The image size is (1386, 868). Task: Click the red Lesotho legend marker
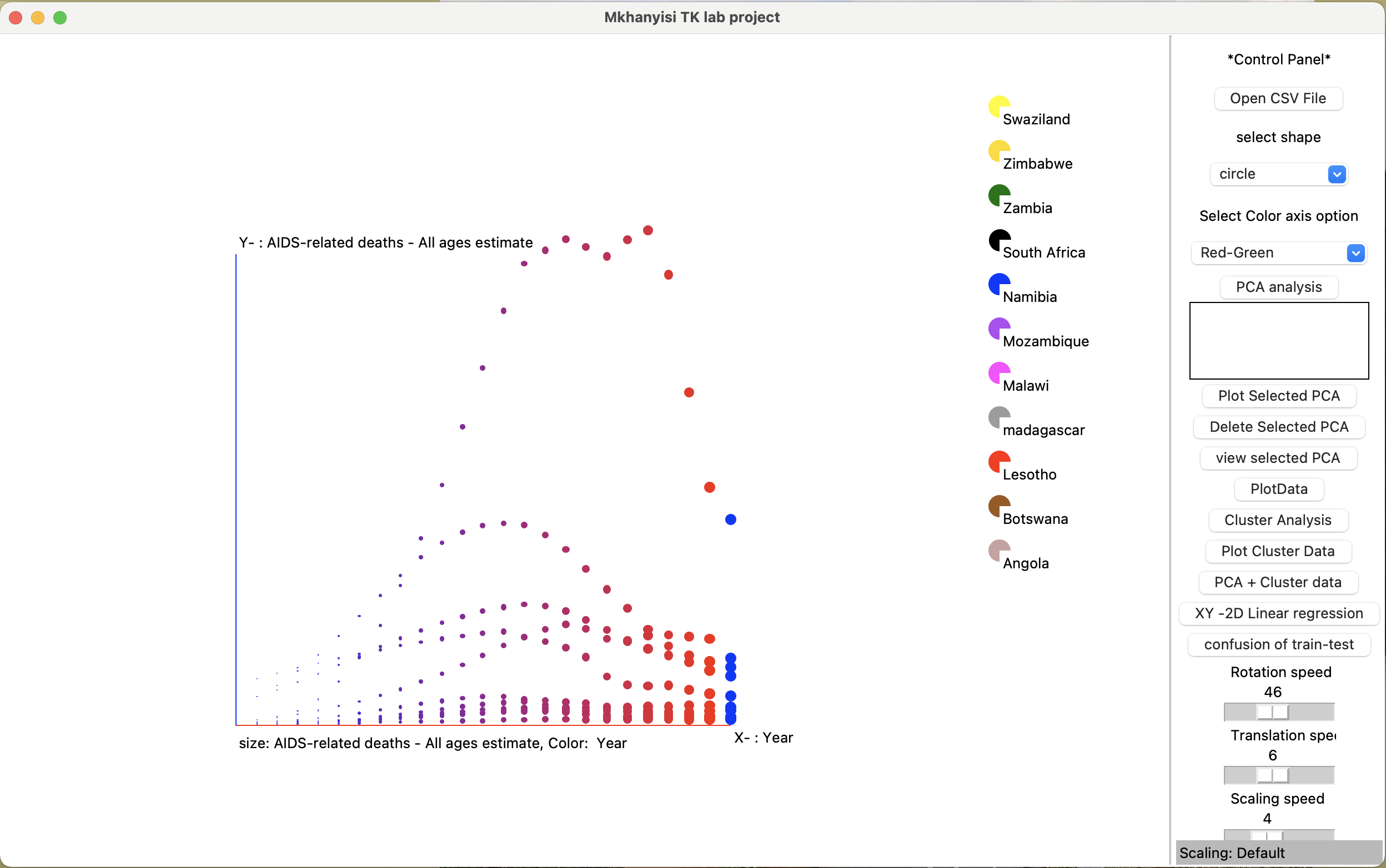point(998,461)
